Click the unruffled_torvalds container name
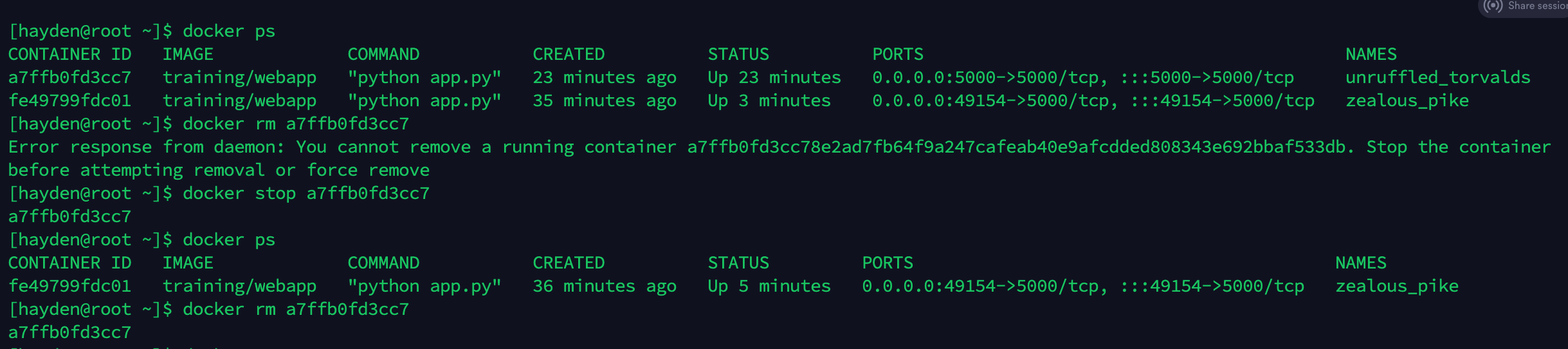 point(1437,78)
